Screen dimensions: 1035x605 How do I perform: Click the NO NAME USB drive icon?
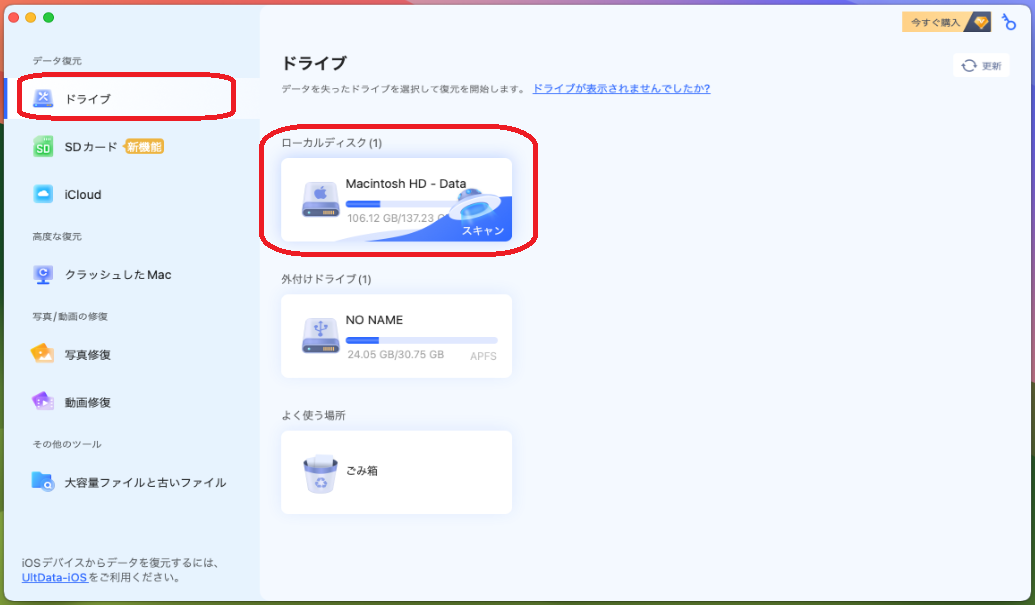[321, 336]
